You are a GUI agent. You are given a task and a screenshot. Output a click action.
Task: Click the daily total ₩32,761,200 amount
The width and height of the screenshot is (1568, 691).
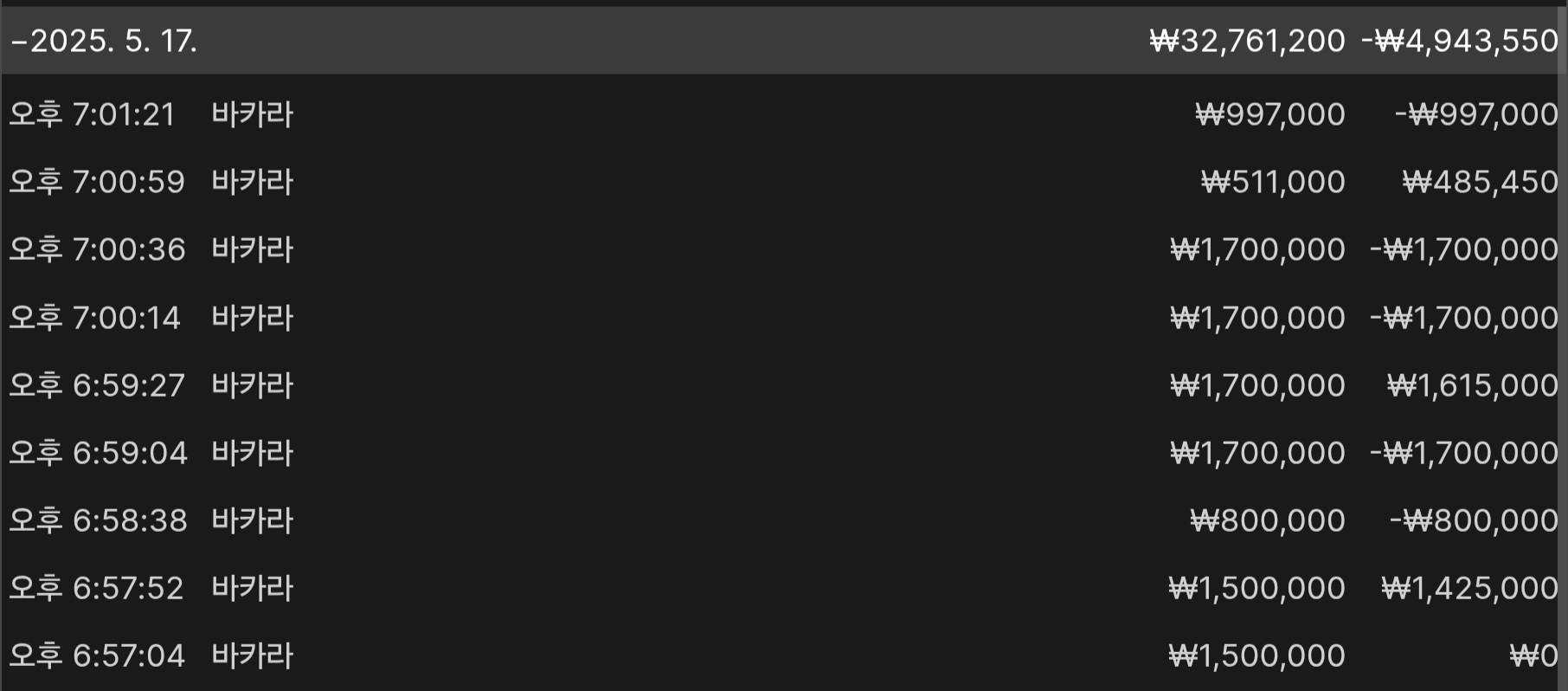pyautogui.click(x=1248, y=41)
